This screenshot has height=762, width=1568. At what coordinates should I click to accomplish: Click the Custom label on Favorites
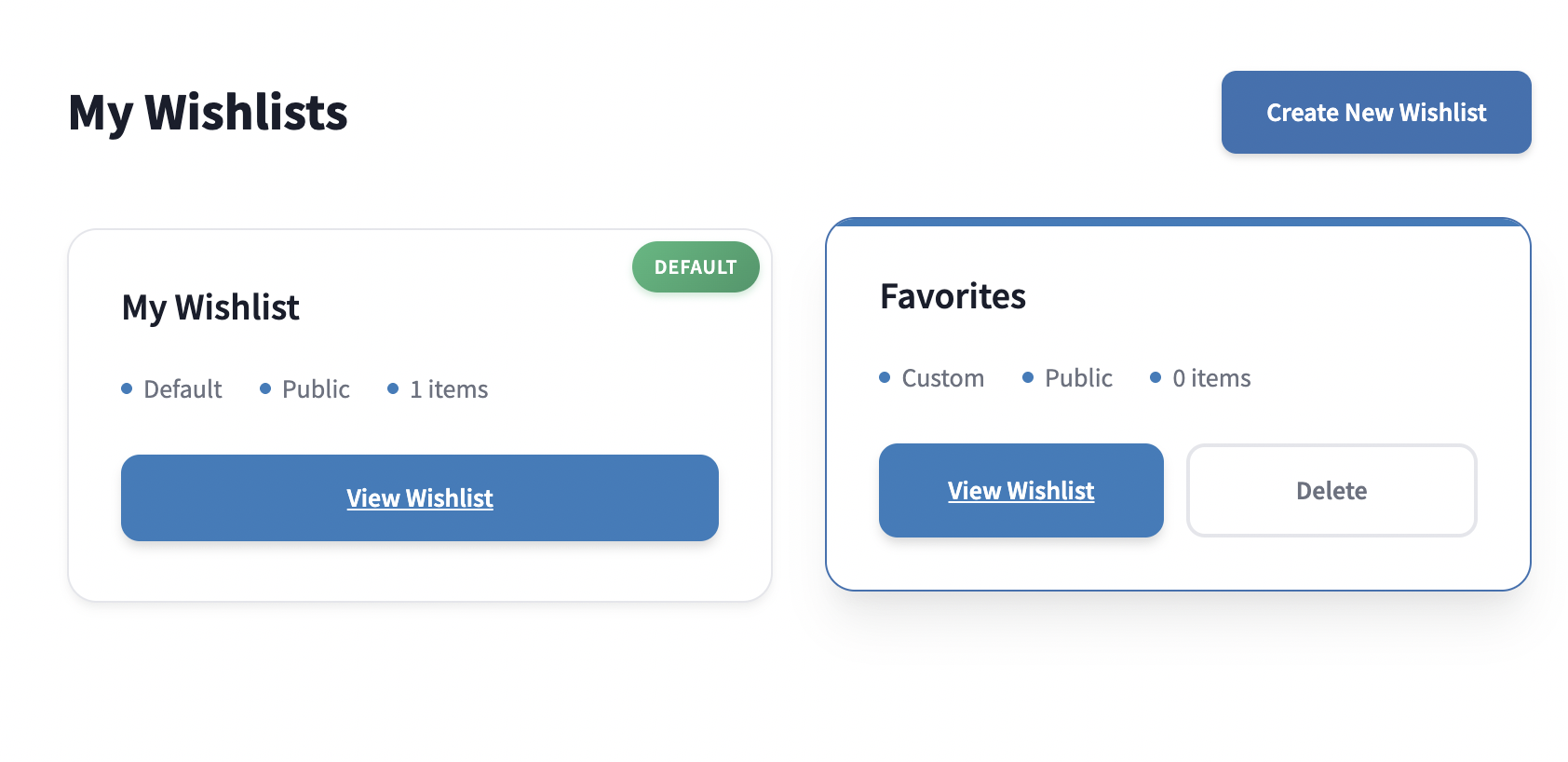coord(942,378)
